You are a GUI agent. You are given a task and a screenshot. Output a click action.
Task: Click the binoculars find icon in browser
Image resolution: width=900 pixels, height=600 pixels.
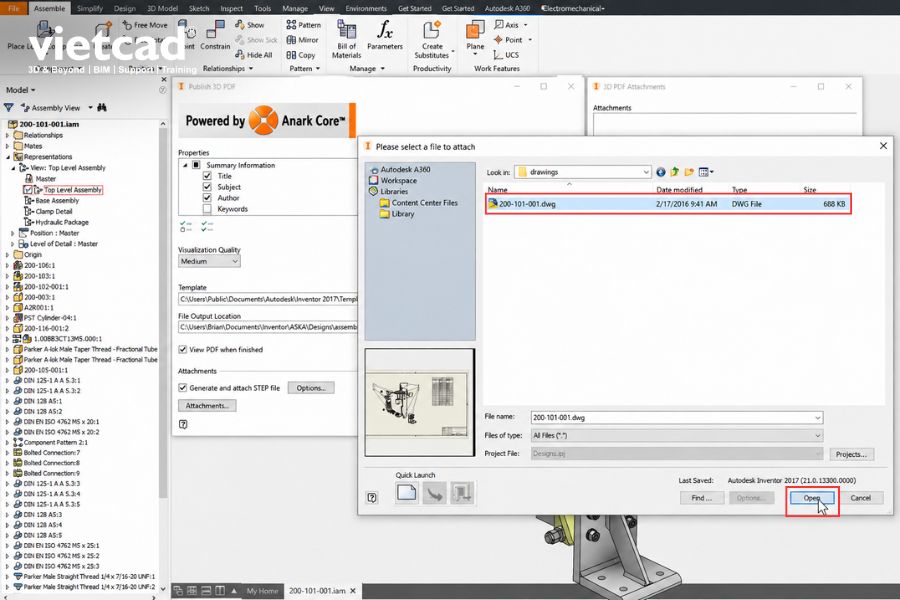[102, 107]
